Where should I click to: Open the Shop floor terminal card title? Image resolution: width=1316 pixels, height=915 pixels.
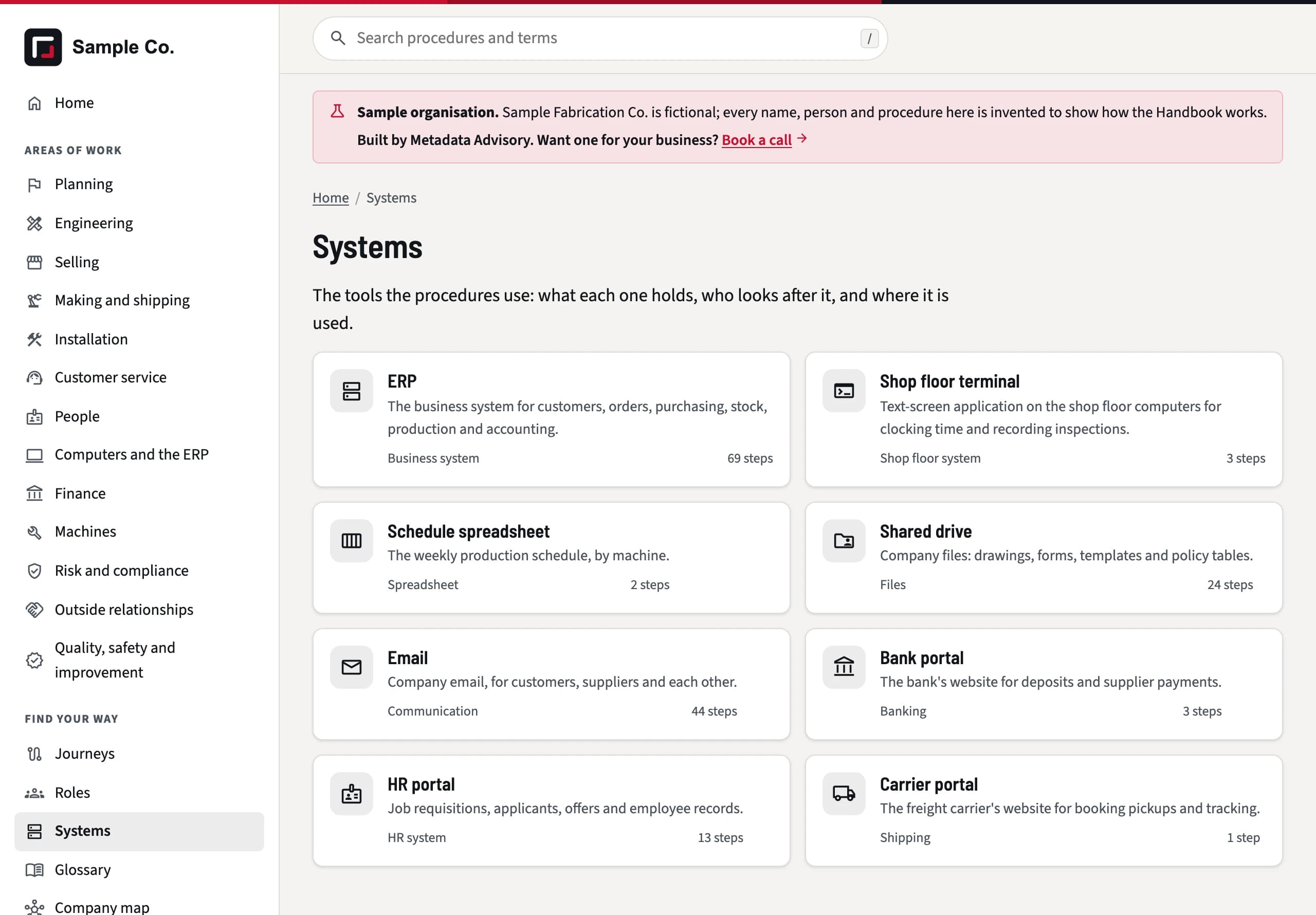click(x=949, y=382)
